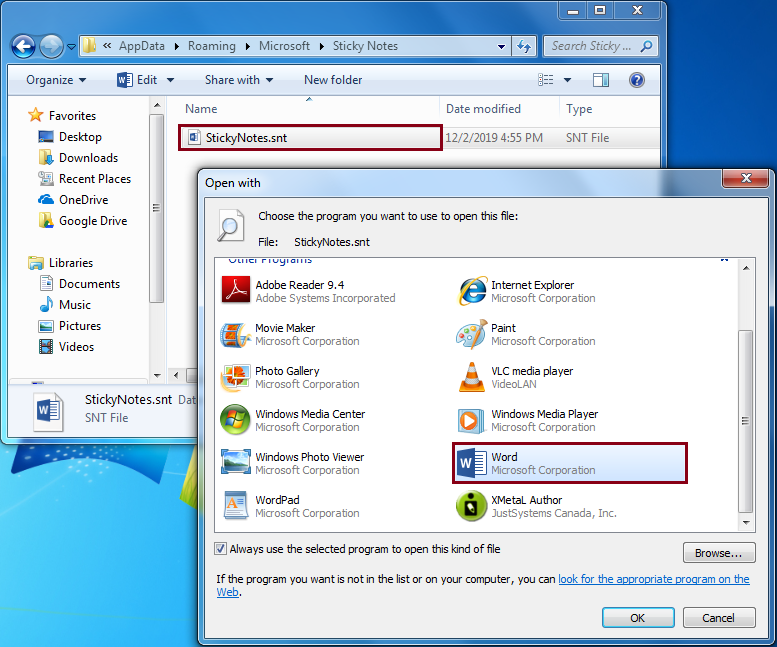Viewport: 777px width, 647px height.
Task: Click the navigation pane scrollbar thumb
Action: 157,208
